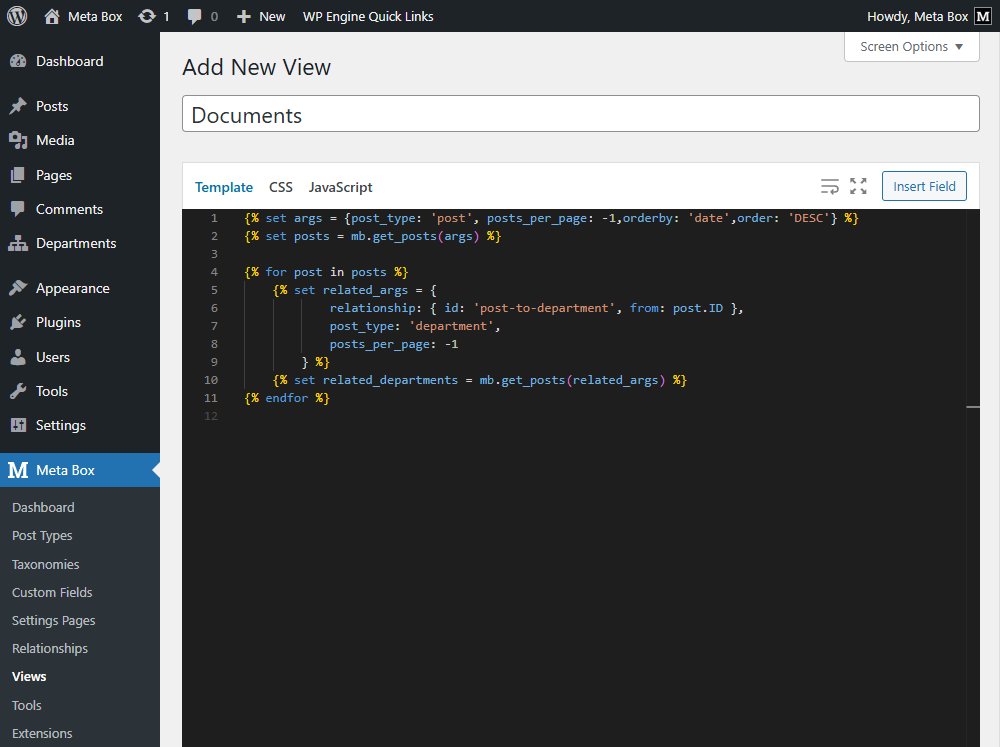Click the WordPress logo icon

click(x=17, y=16)
